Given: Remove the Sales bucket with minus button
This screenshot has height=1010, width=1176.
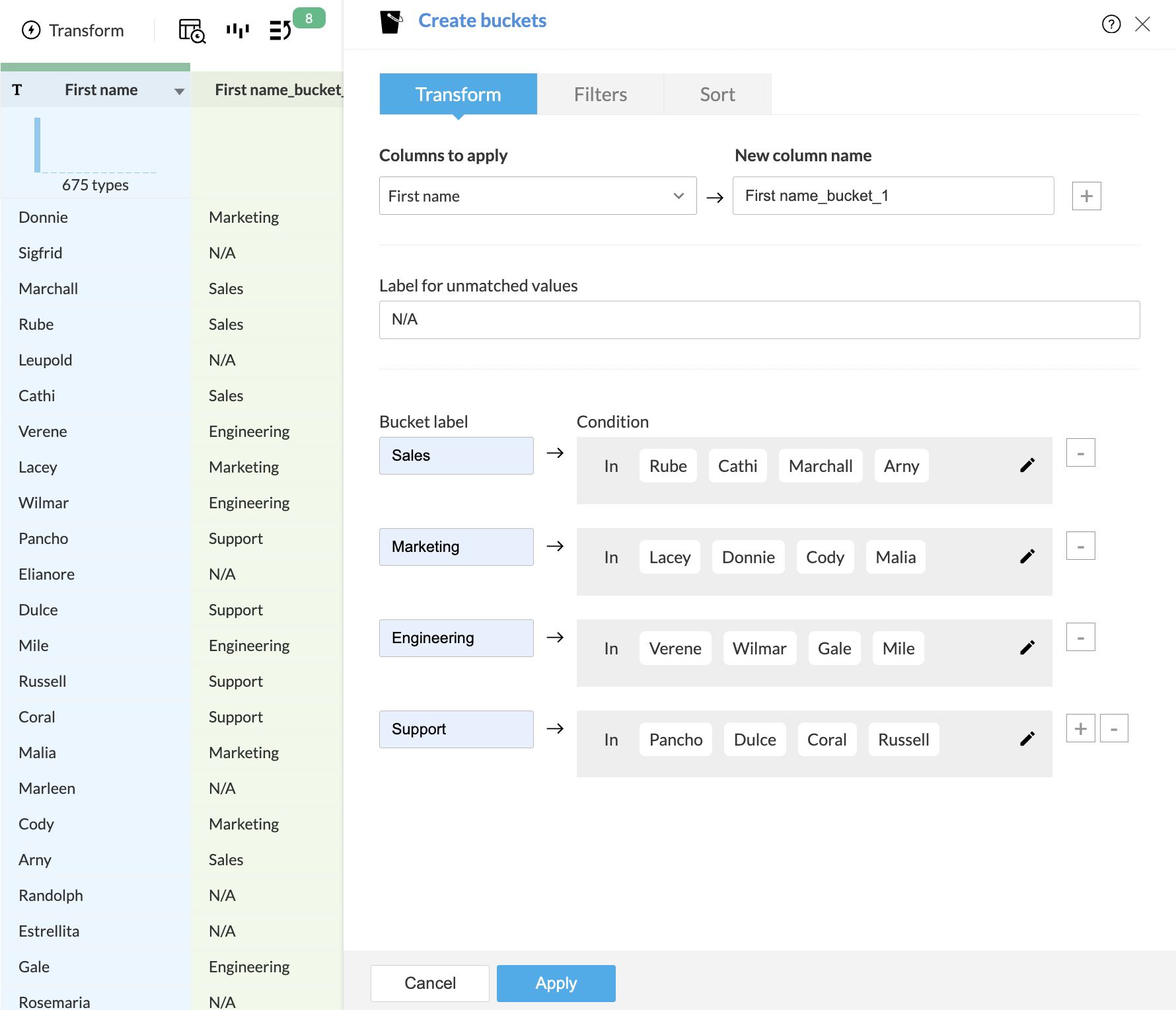Looking at the screenshot, I should pos(1080,453).
